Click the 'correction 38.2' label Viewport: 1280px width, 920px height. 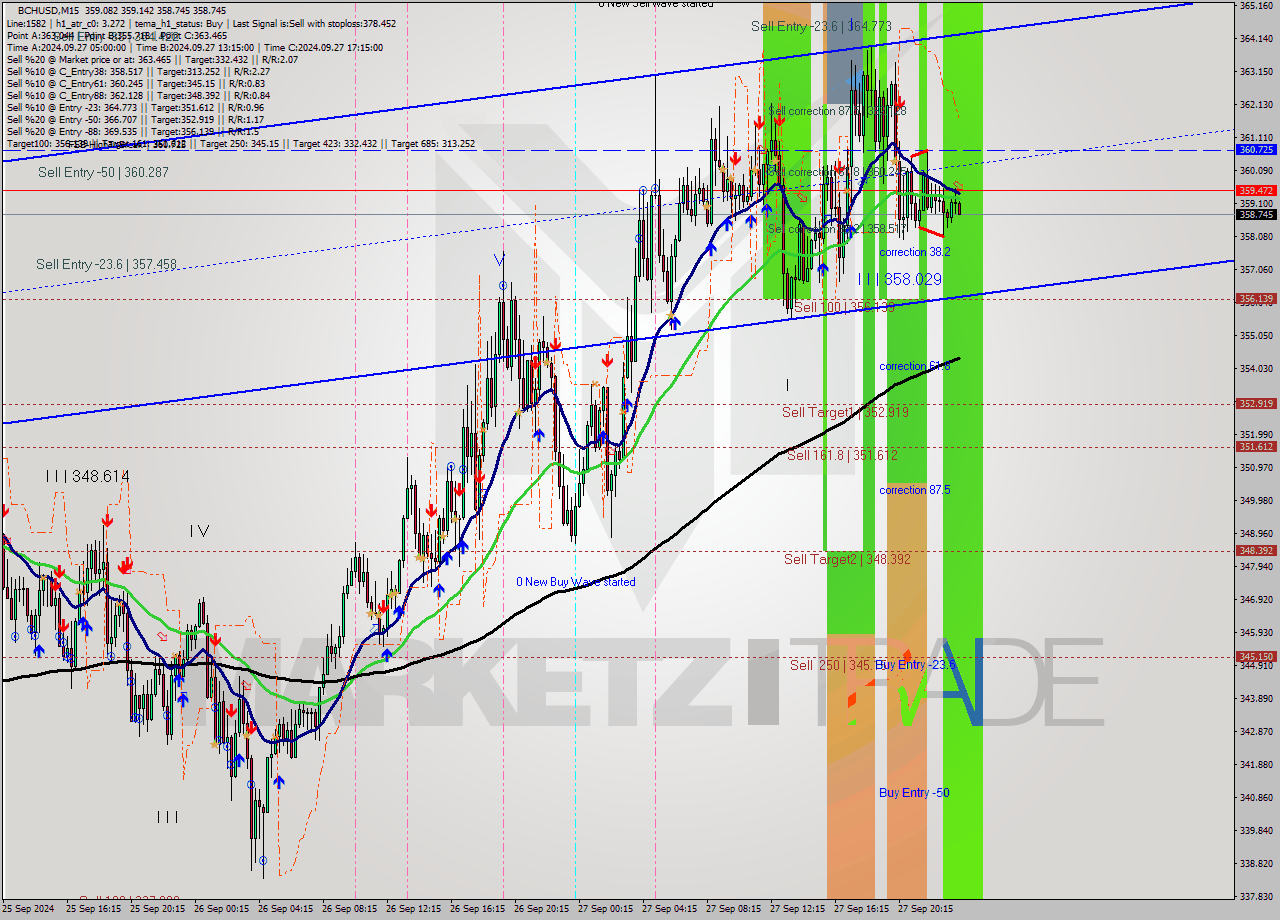[915, 252]
